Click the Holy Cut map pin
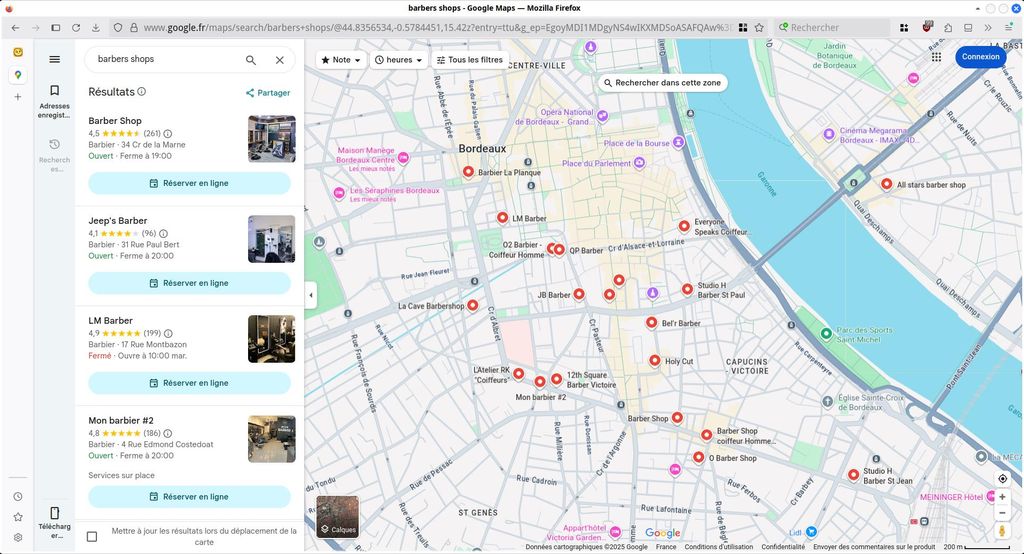1024x554 pixels. (654, 361)
